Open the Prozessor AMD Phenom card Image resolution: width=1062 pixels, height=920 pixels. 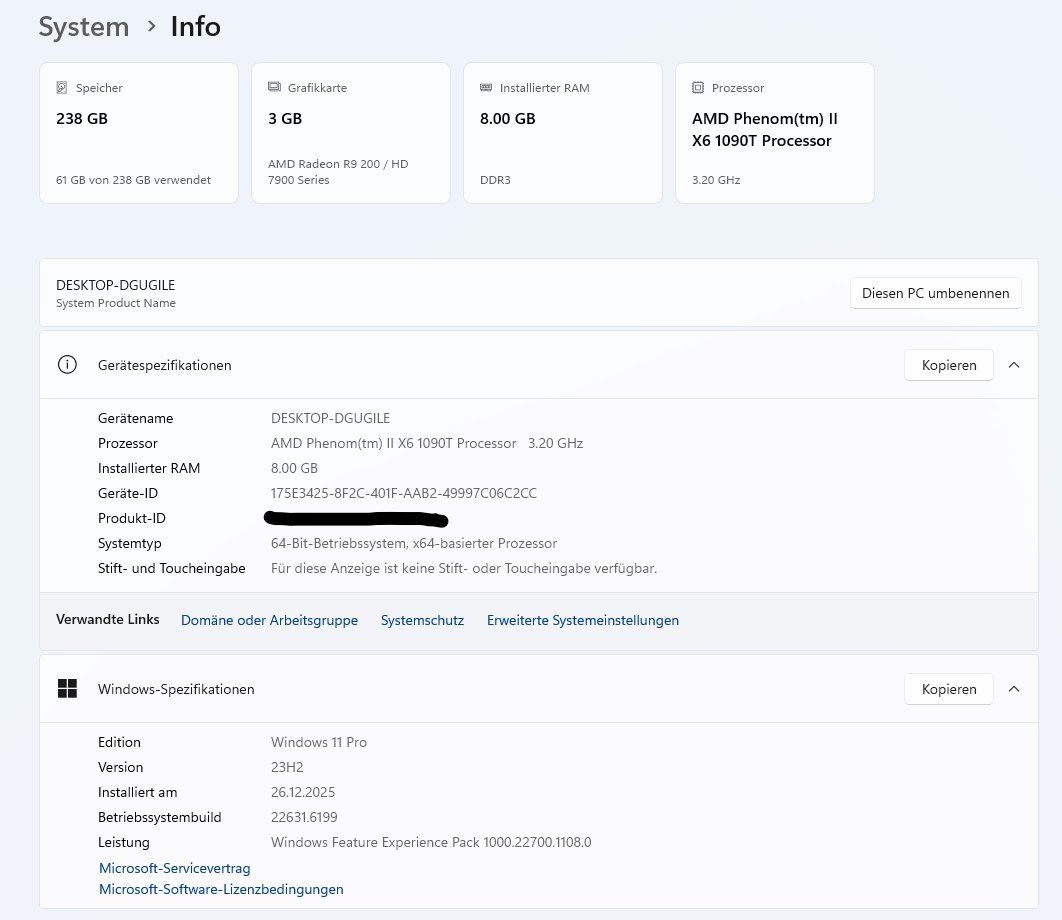(x=775, y=133)
